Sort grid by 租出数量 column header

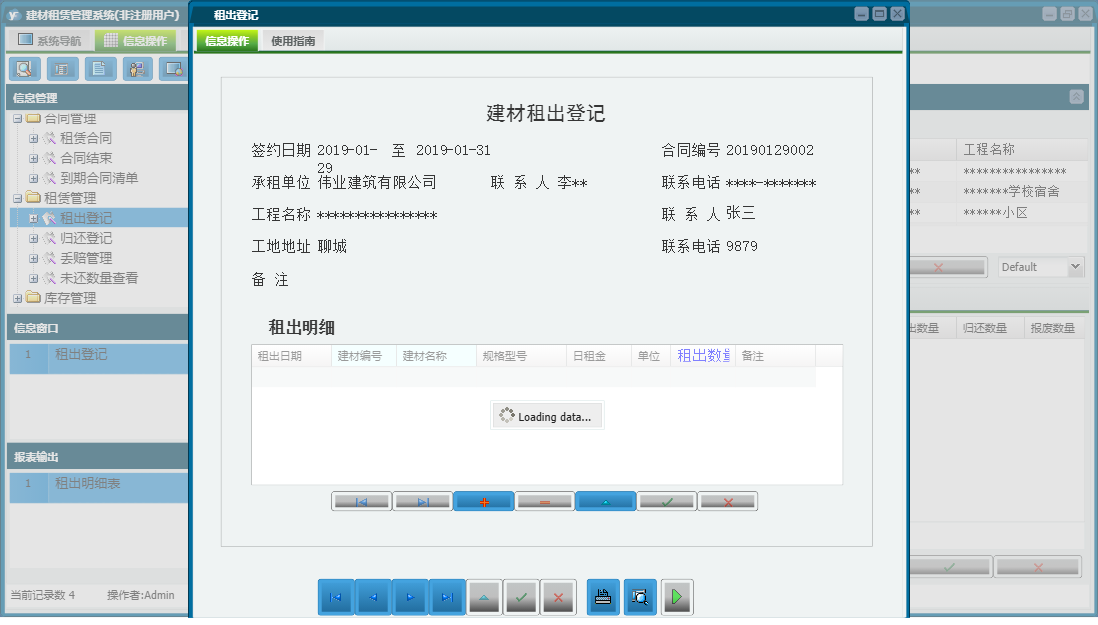[x=702, y=354]
